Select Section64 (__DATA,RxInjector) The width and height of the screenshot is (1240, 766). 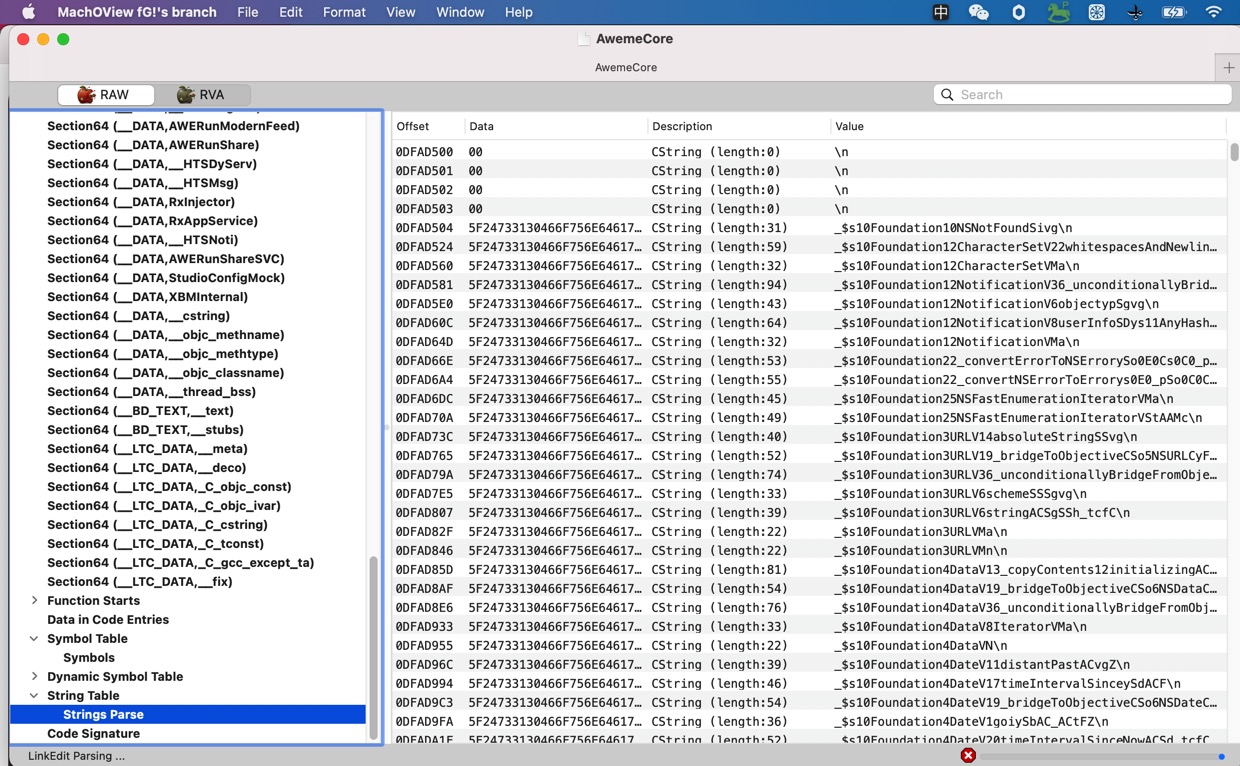[x=141, y=202]
